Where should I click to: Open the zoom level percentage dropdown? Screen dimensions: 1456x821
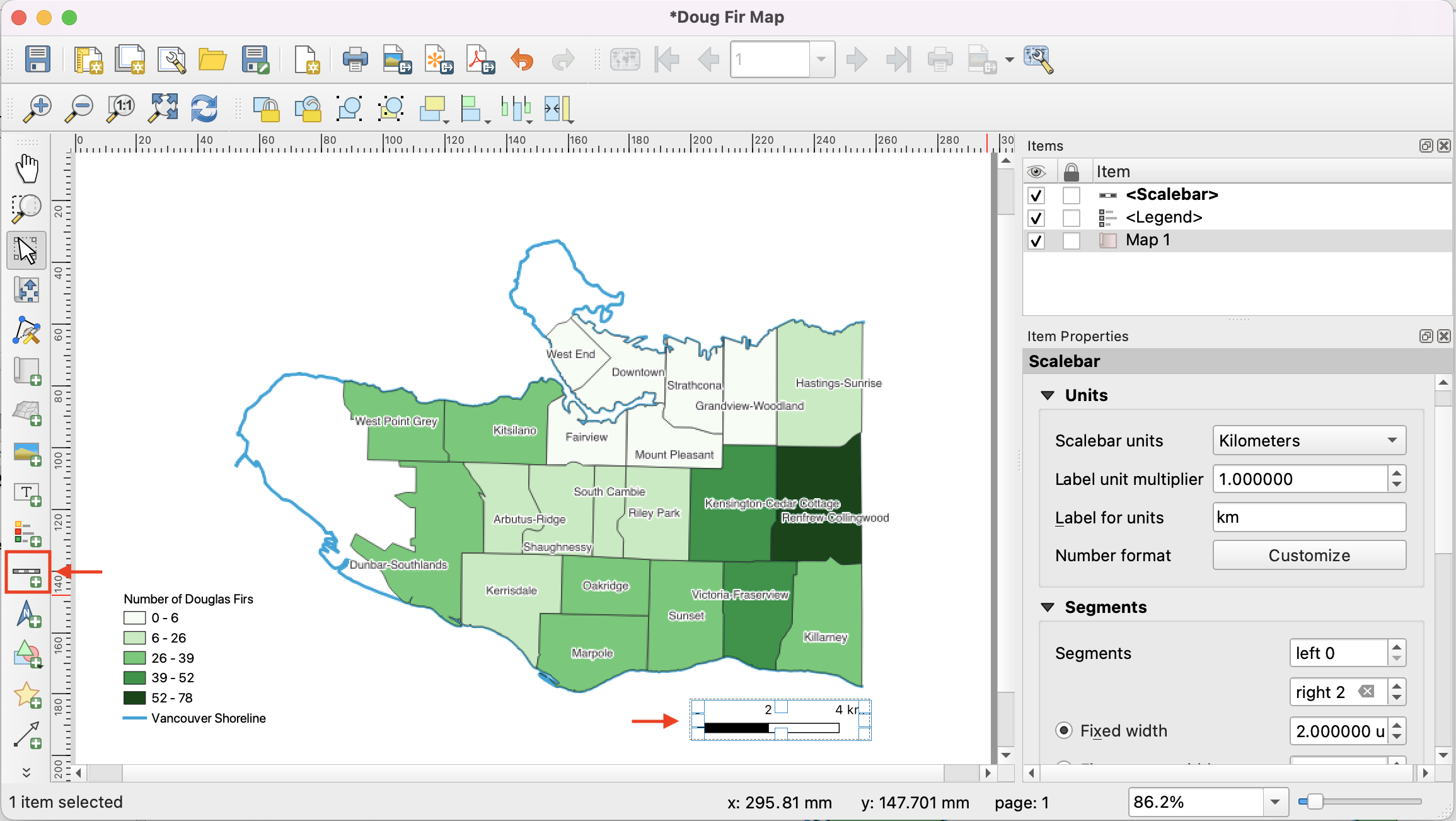tap(1274, 802)
